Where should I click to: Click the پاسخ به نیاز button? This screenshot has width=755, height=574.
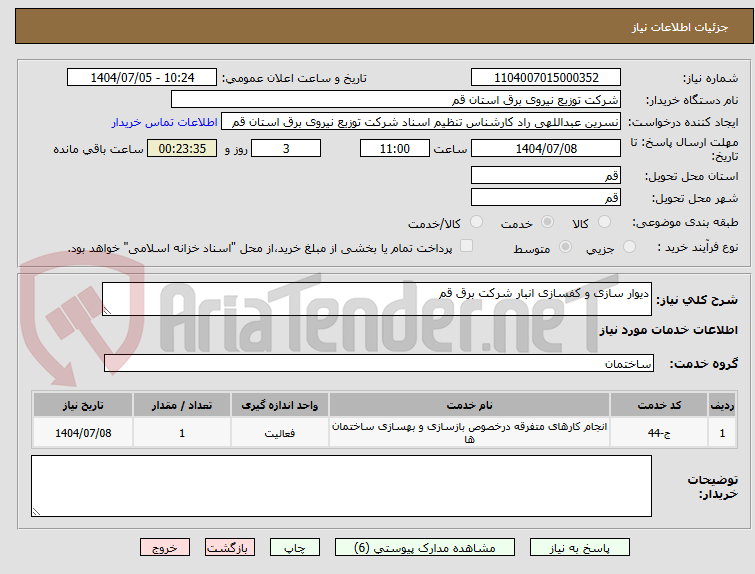click(x=580, y=548)
